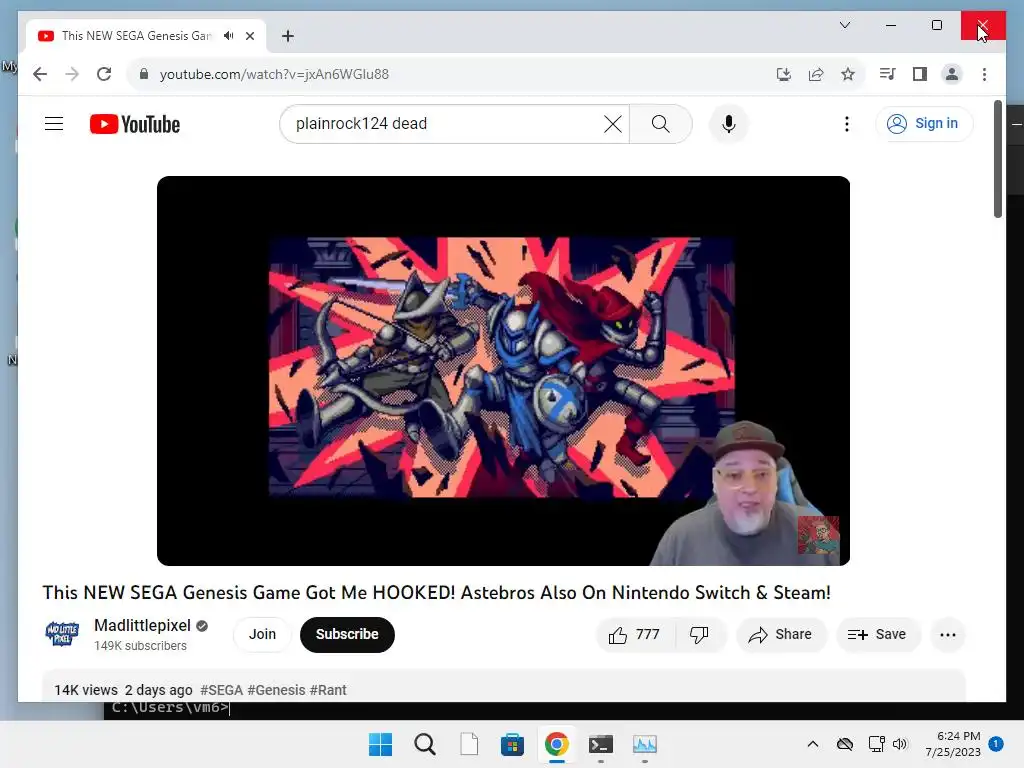Open the Chrome profile avatar
The image size is (1024, 768).
952,74
